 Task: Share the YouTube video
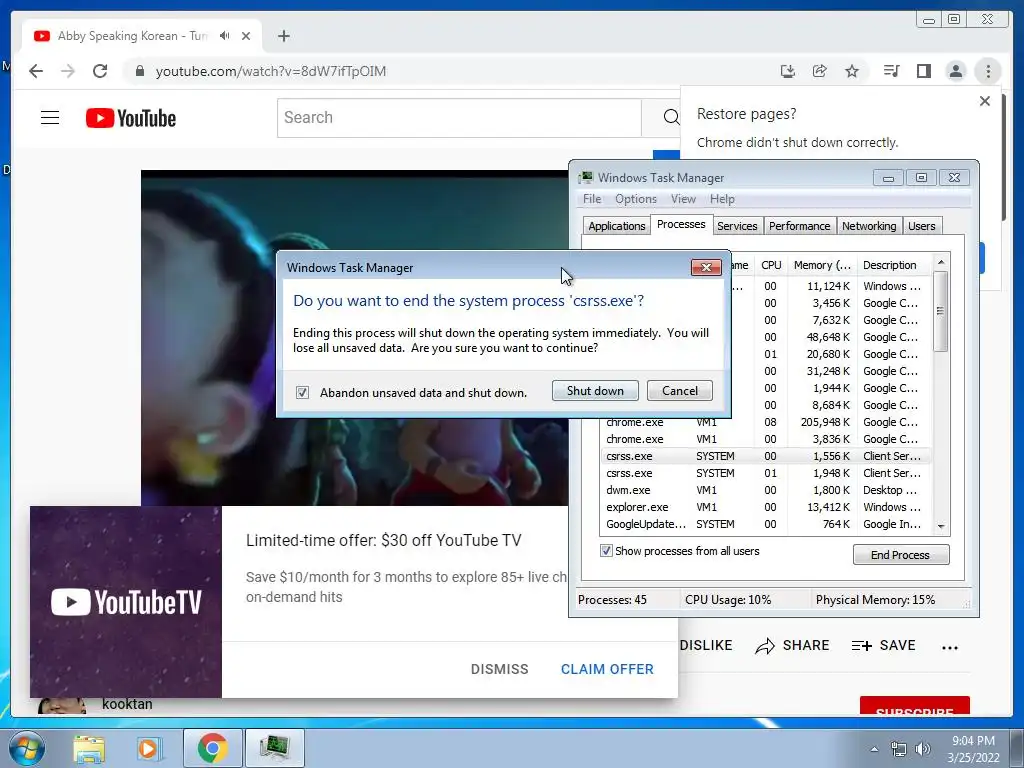pos(792,645)
